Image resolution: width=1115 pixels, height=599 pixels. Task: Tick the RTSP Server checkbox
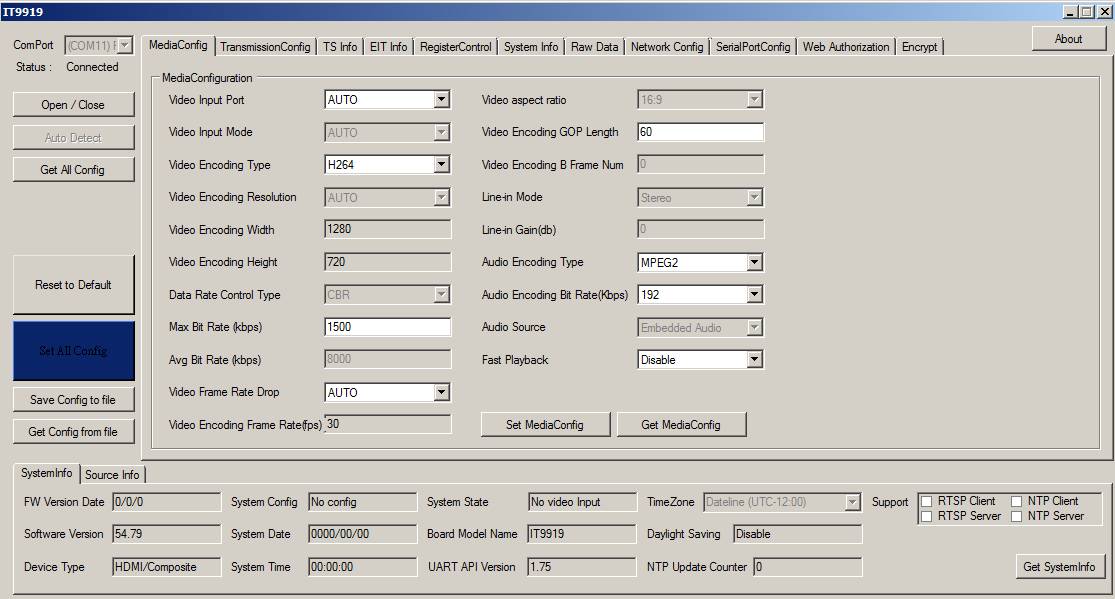click(x=927, y=516)
